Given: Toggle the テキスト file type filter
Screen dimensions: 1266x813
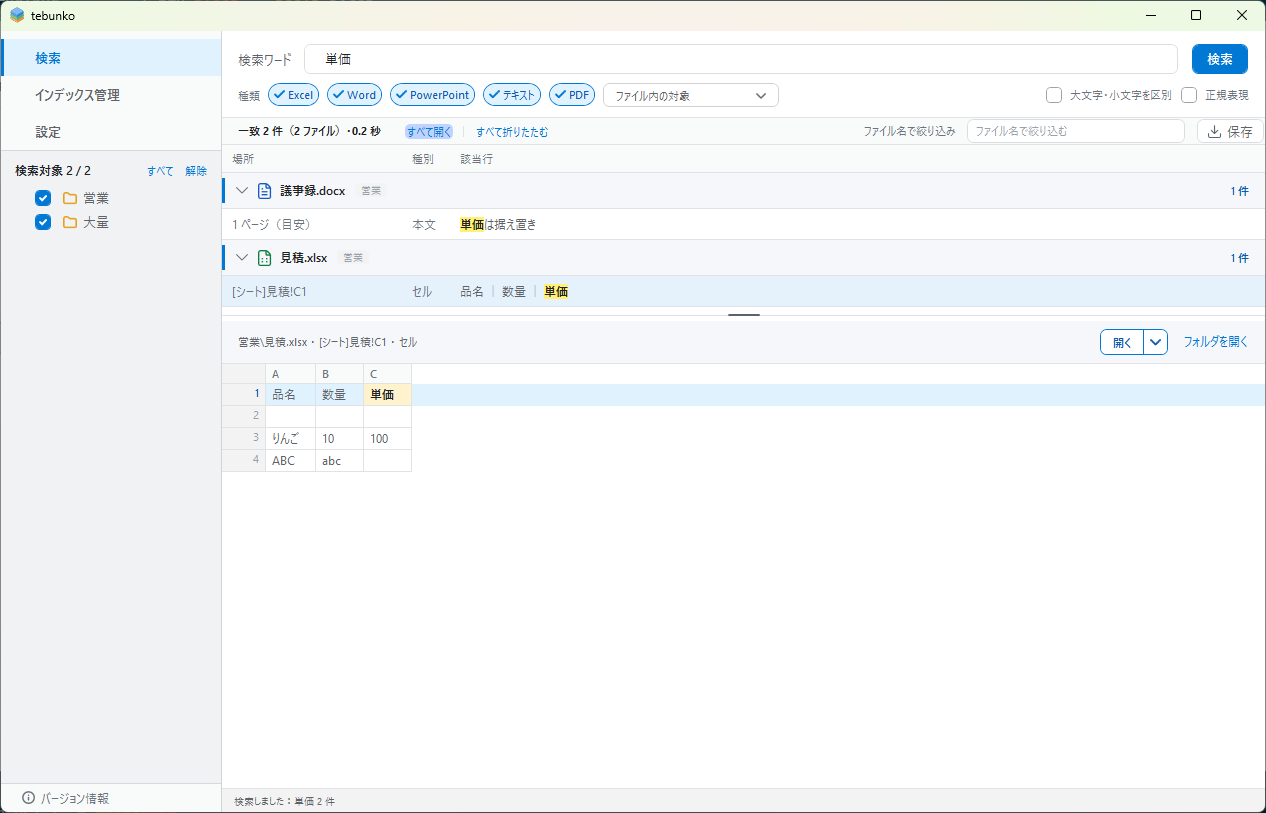Looking at the screenshot, I should coord(512,95).
